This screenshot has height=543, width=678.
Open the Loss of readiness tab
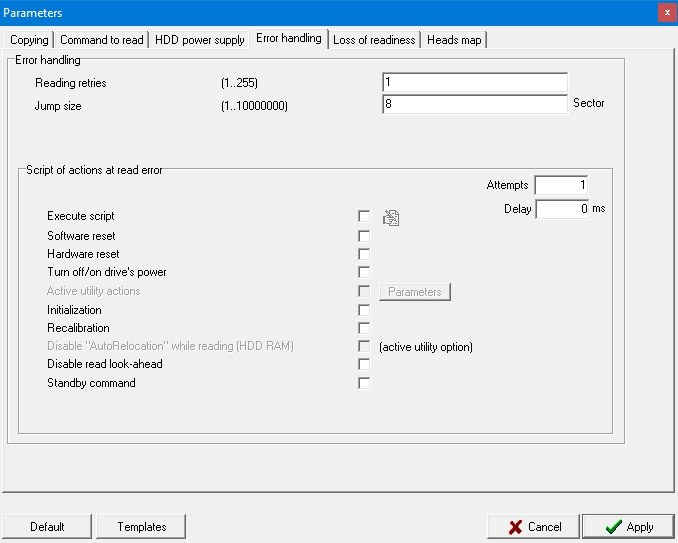coord(374,40)
